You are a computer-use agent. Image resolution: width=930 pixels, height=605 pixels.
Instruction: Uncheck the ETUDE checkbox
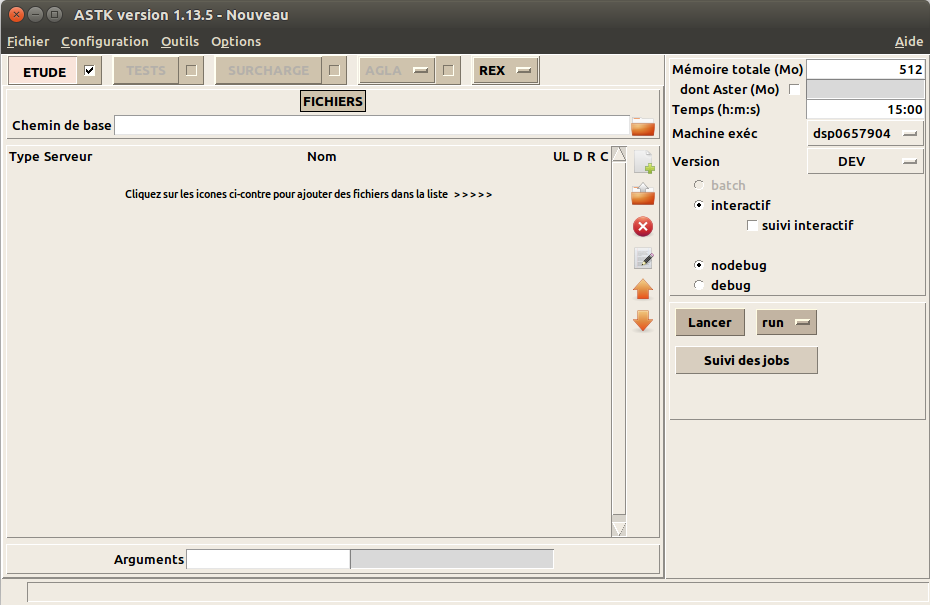coord(90,71)
